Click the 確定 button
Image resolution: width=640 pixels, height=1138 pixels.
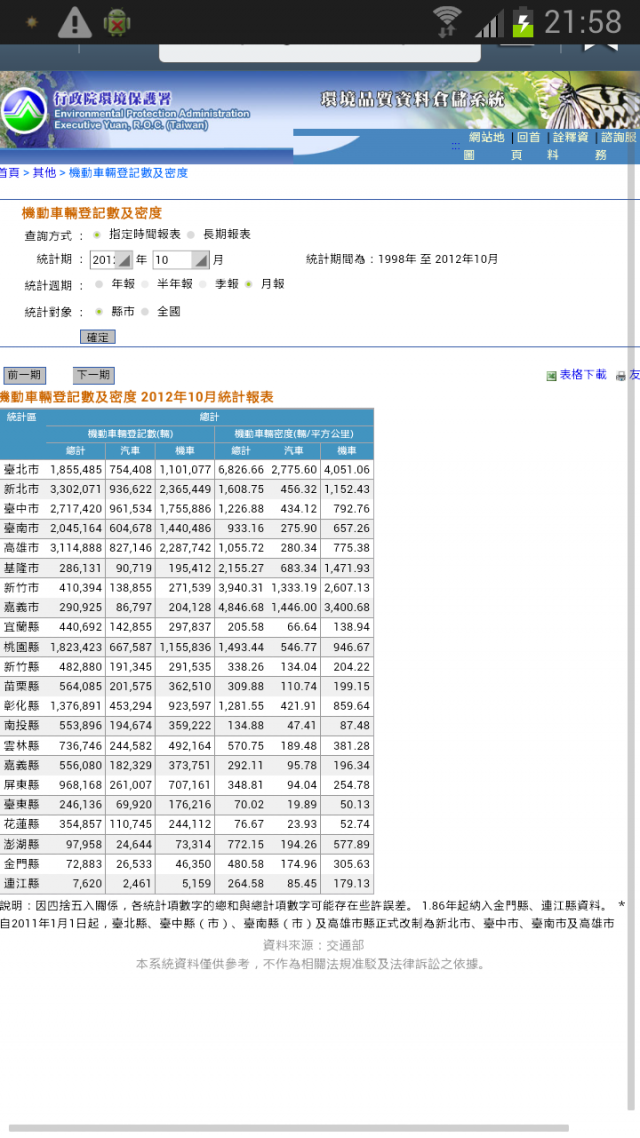97,337
